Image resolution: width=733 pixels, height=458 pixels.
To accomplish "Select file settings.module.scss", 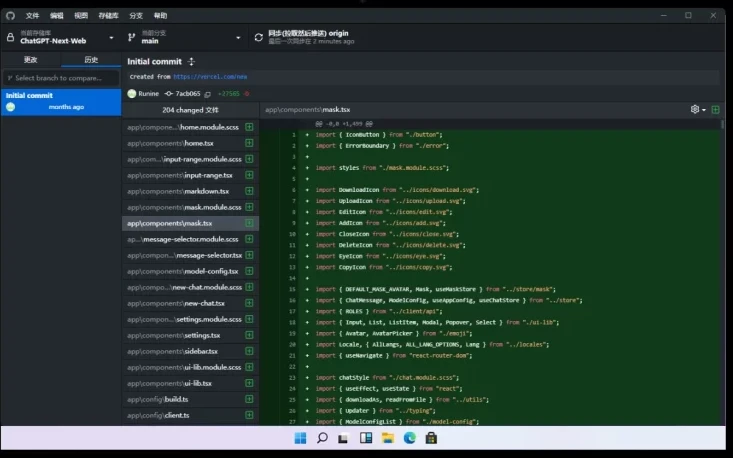I will (190, 319).
